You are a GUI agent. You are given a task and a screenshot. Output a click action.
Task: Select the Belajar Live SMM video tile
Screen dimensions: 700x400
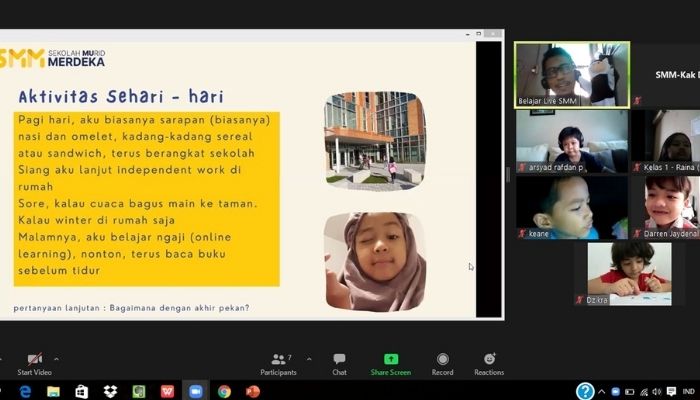(572, 74)
